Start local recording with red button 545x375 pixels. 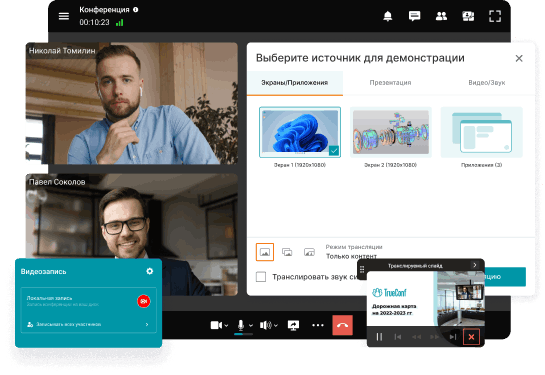coord(144,301)
